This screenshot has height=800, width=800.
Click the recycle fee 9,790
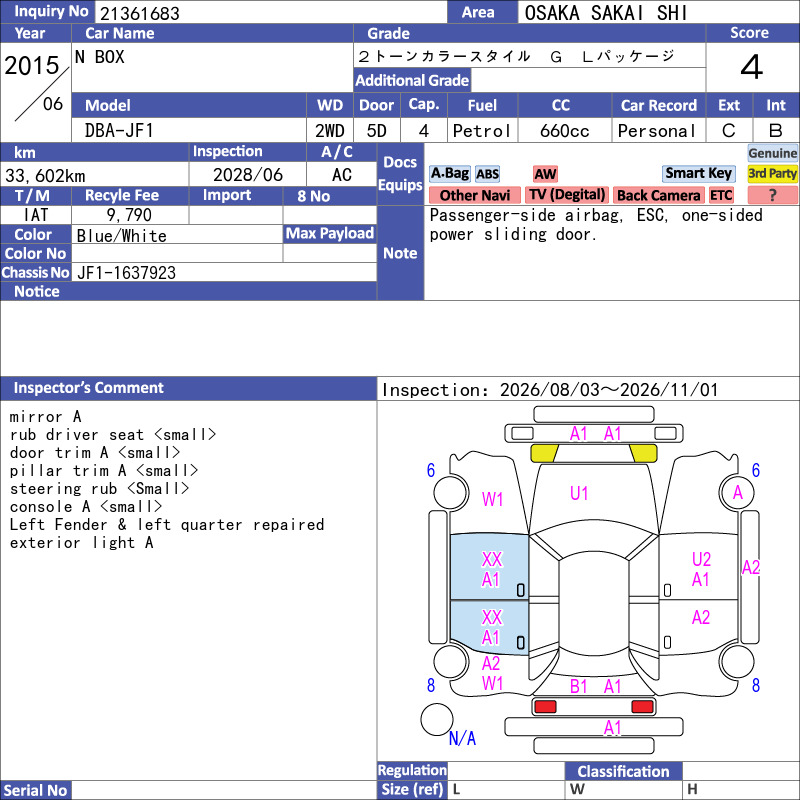pos(129,215)
